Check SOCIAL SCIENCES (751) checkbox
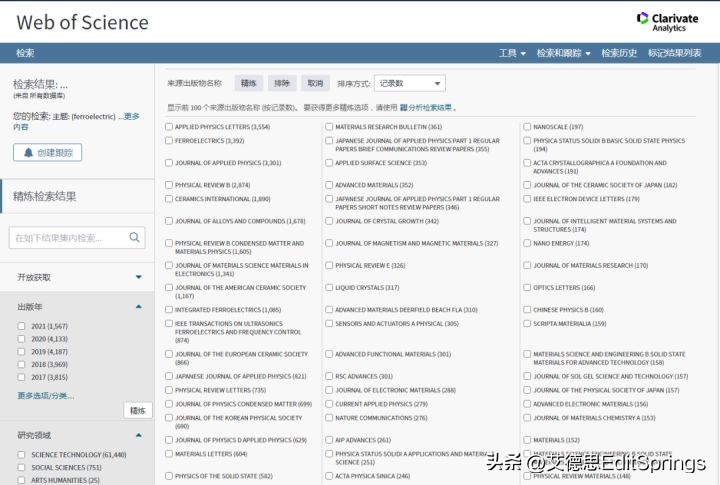This screenshot has height=485, width=720. point(21,467)
